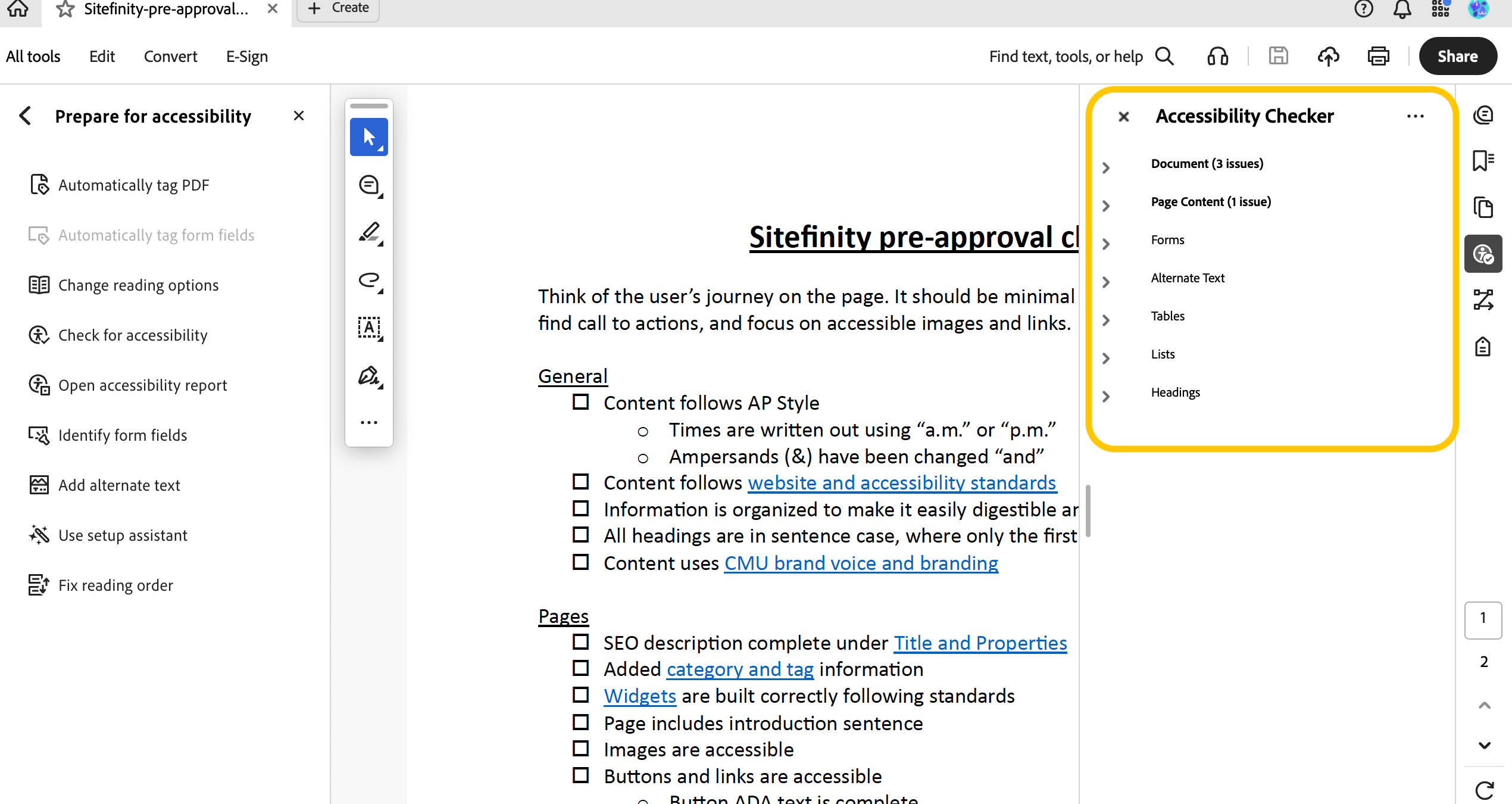Image resolution: width=1512 pixels, height=804 pixels.
Task: Open the reading order rail icon
Action: click(x=1483, y=300)
